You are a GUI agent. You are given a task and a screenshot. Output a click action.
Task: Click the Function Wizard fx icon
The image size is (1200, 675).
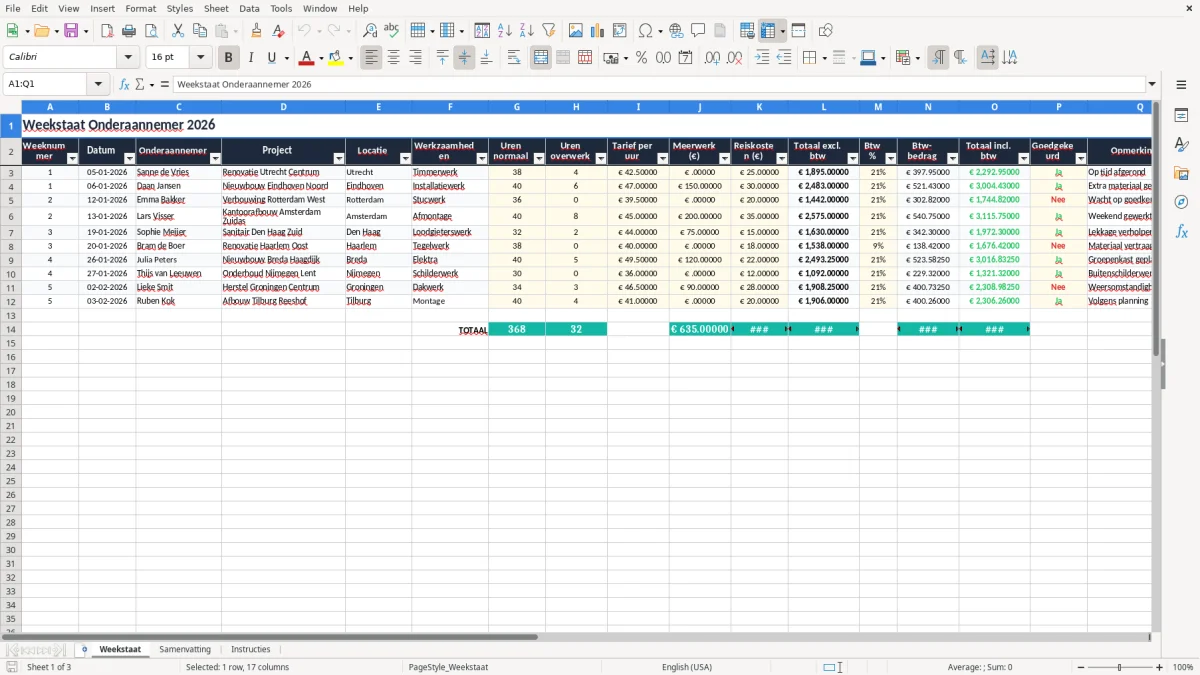[x=124, y=84]
